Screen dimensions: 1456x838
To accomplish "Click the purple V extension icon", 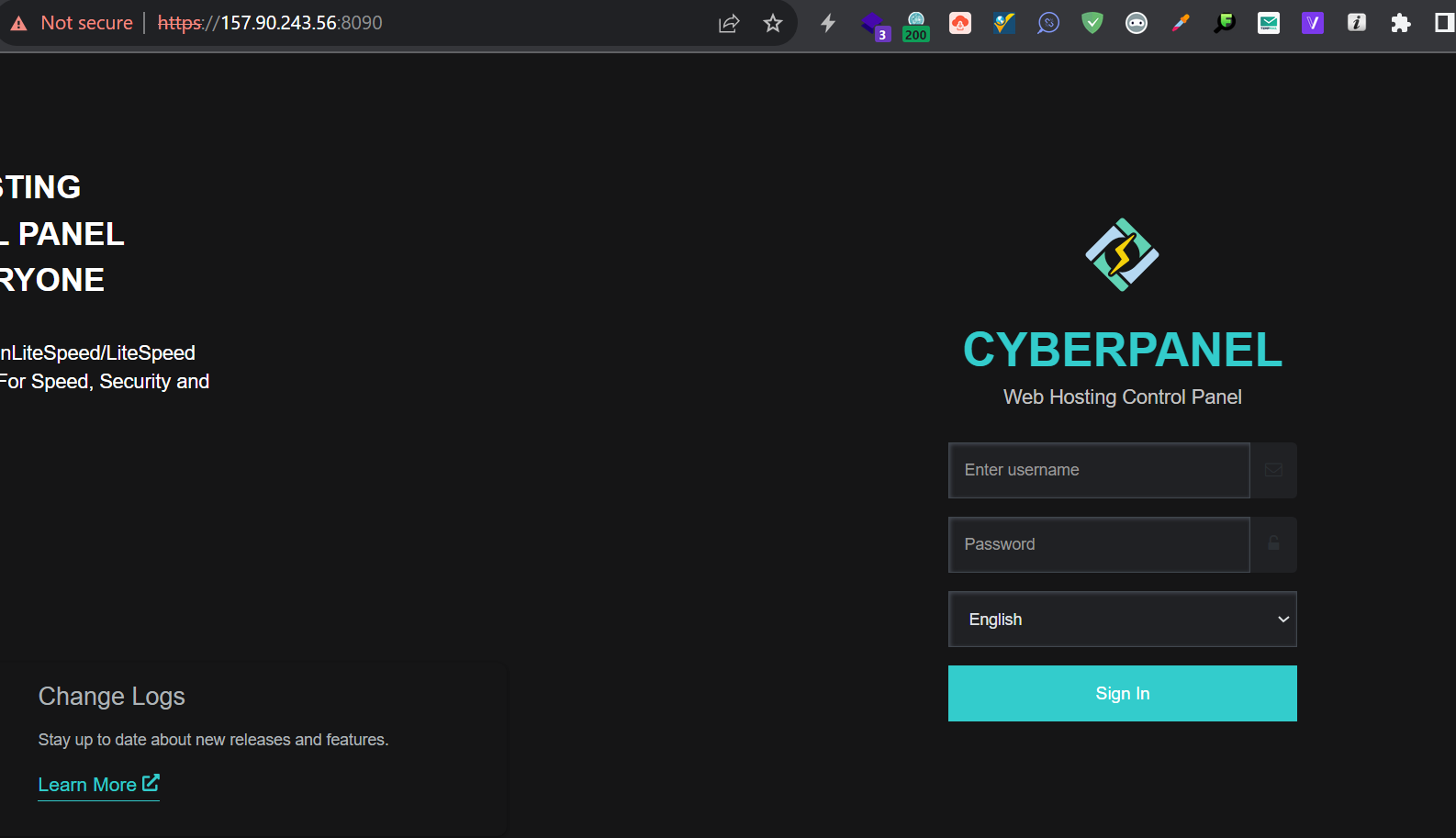I will [1313, 23].
